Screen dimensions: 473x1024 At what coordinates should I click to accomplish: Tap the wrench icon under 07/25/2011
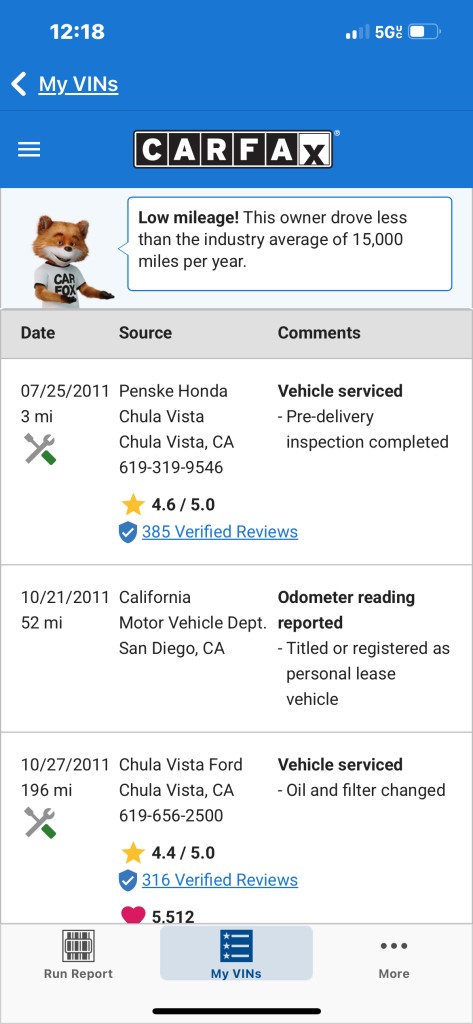(x=41, y=449)
